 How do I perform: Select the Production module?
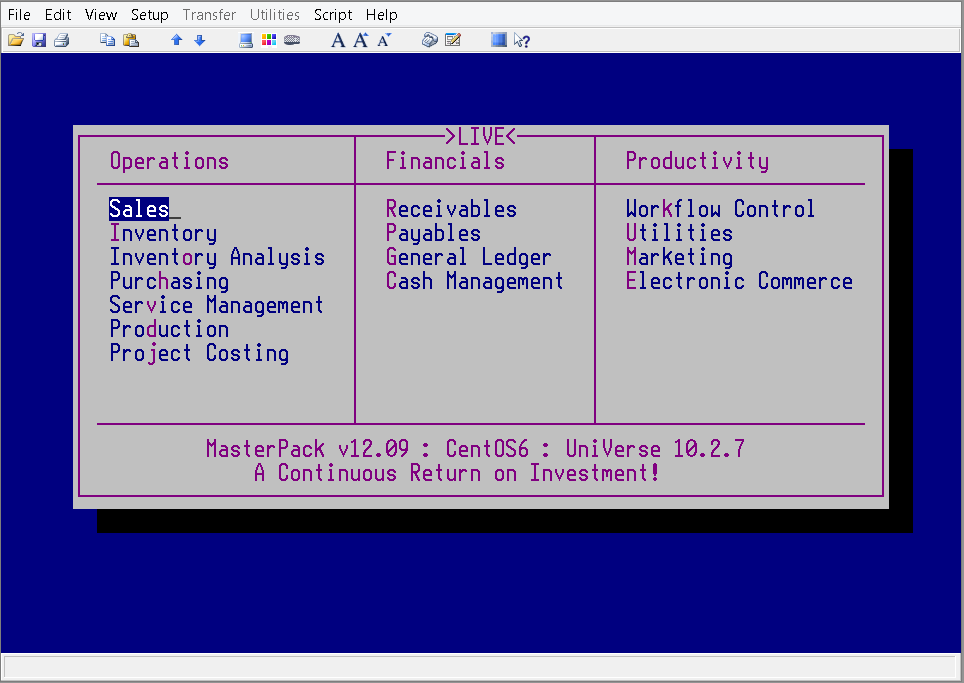169,329
